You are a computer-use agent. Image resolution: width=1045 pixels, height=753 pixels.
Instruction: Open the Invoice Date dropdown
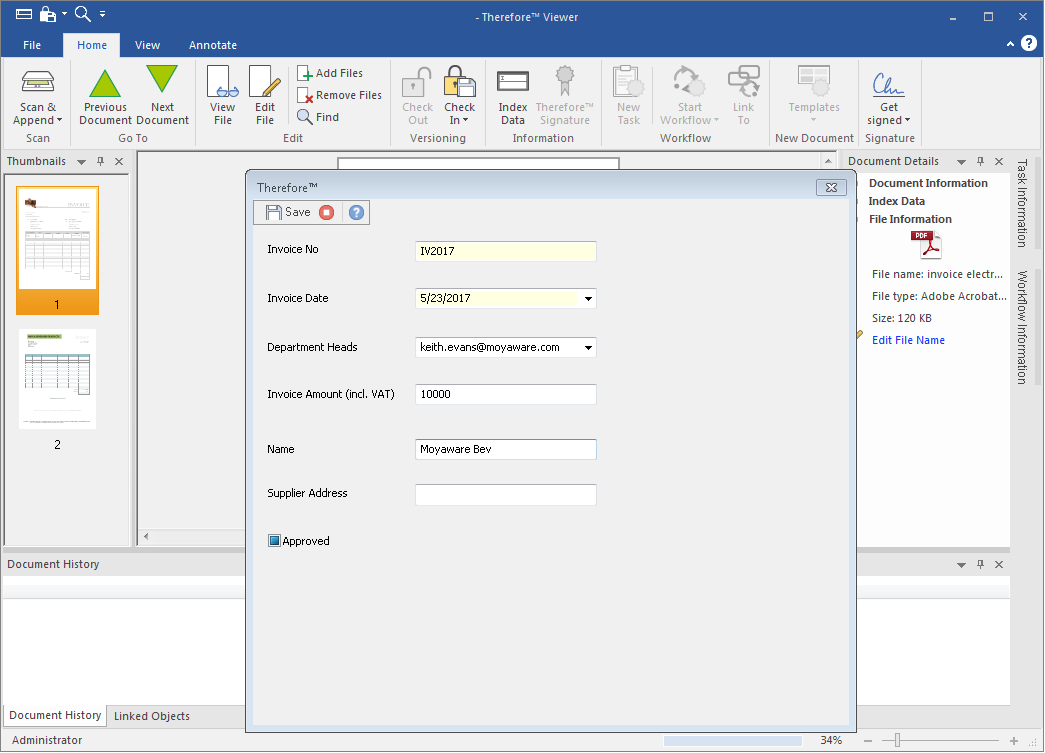click(x=588, y=299)
